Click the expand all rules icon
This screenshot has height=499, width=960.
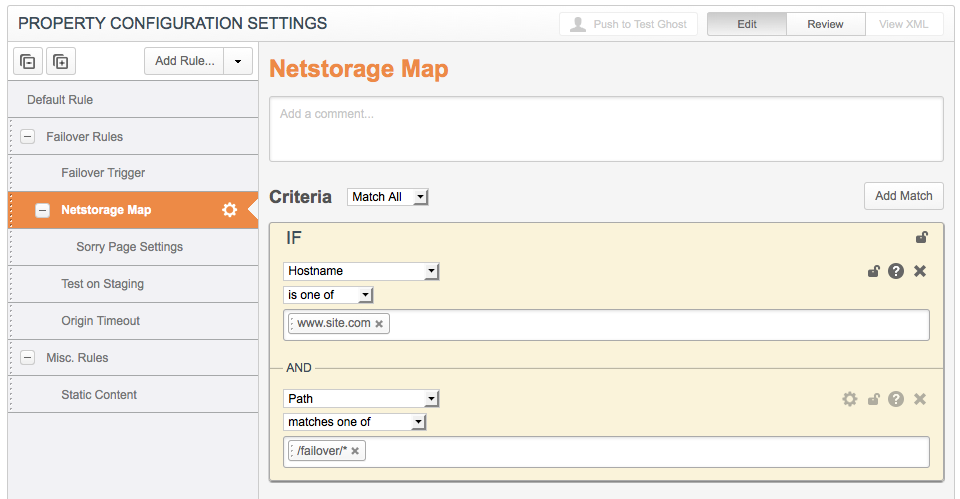coord(61,62)
